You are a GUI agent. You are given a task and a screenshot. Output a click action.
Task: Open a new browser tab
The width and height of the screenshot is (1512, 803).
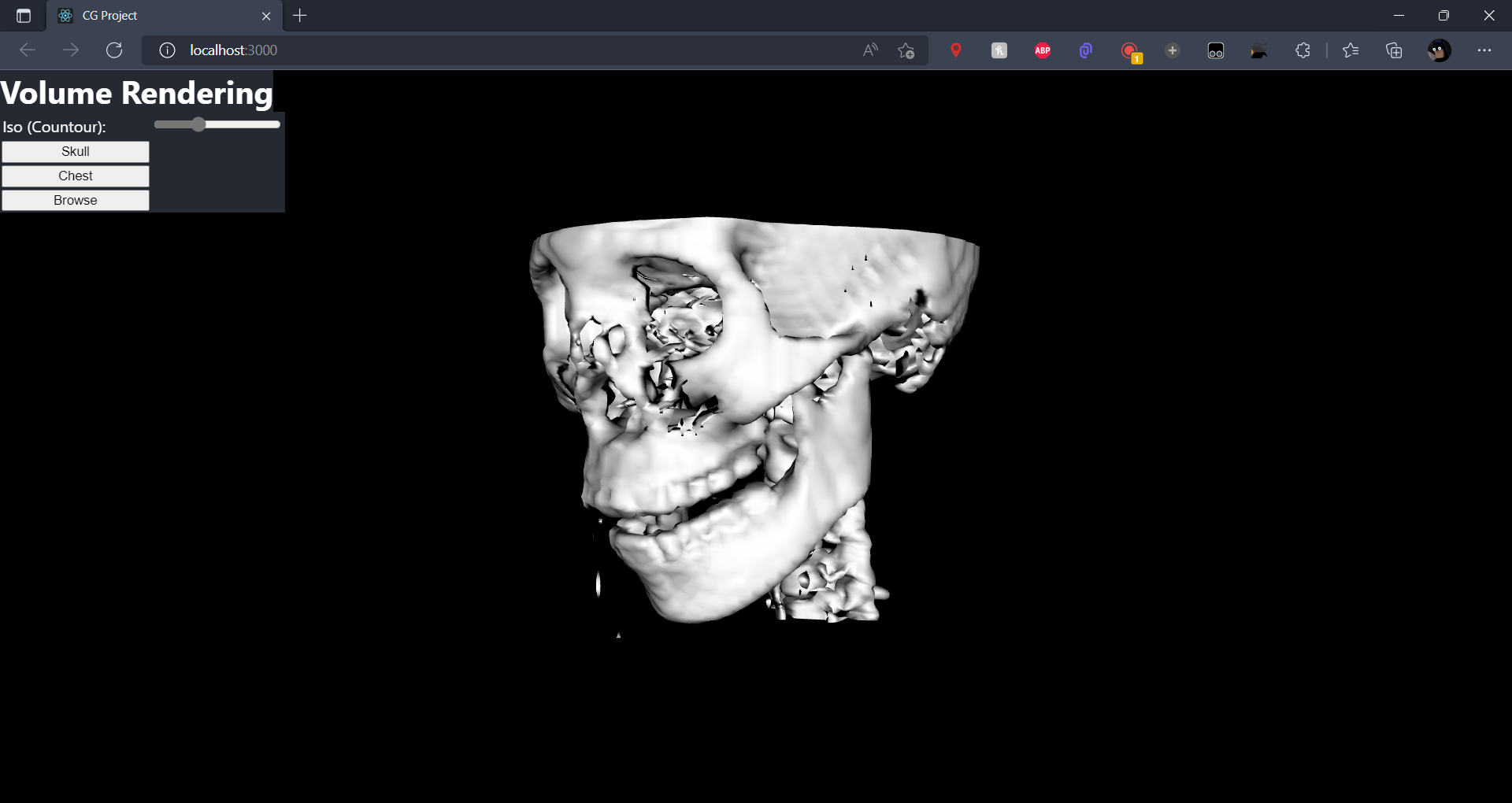(300, 15)
